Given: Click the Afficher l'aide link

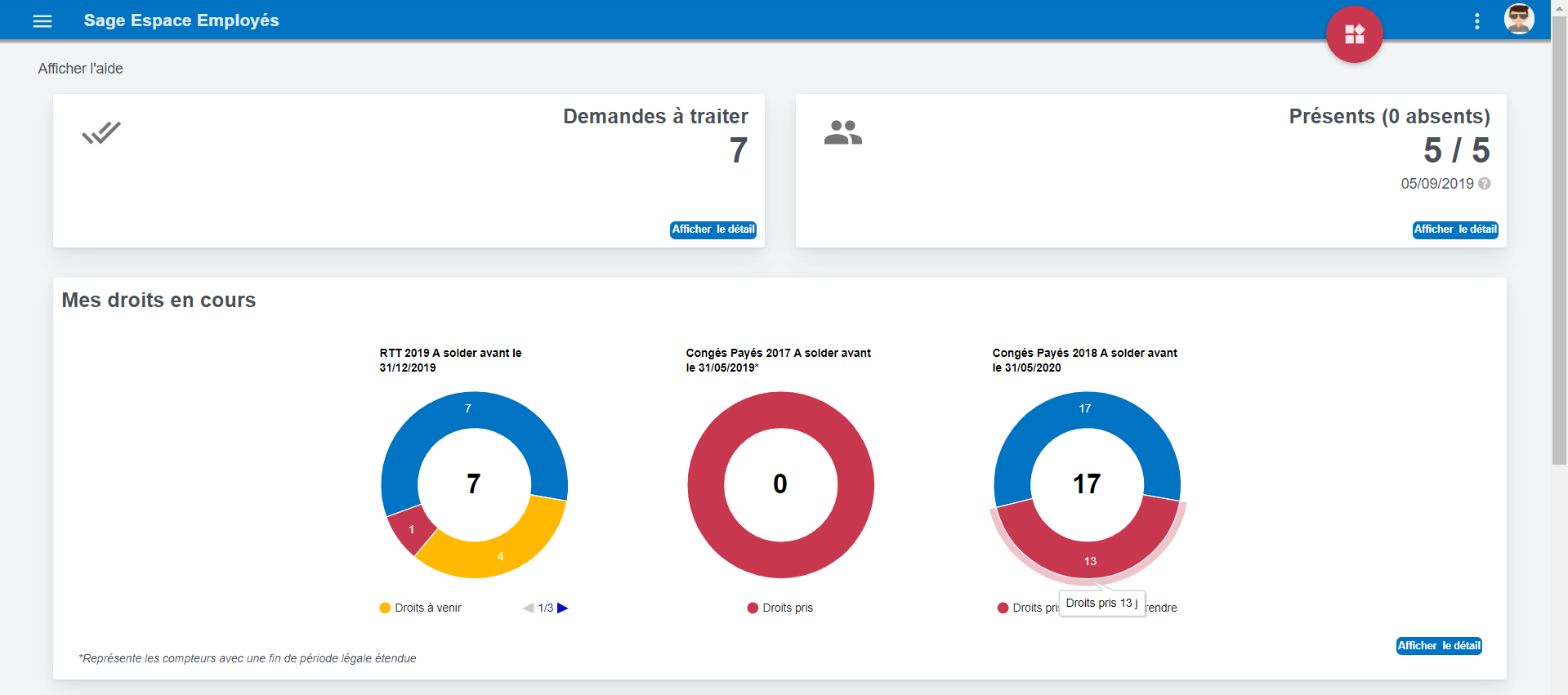Looking at the screenshot, I should click(80, 69).
